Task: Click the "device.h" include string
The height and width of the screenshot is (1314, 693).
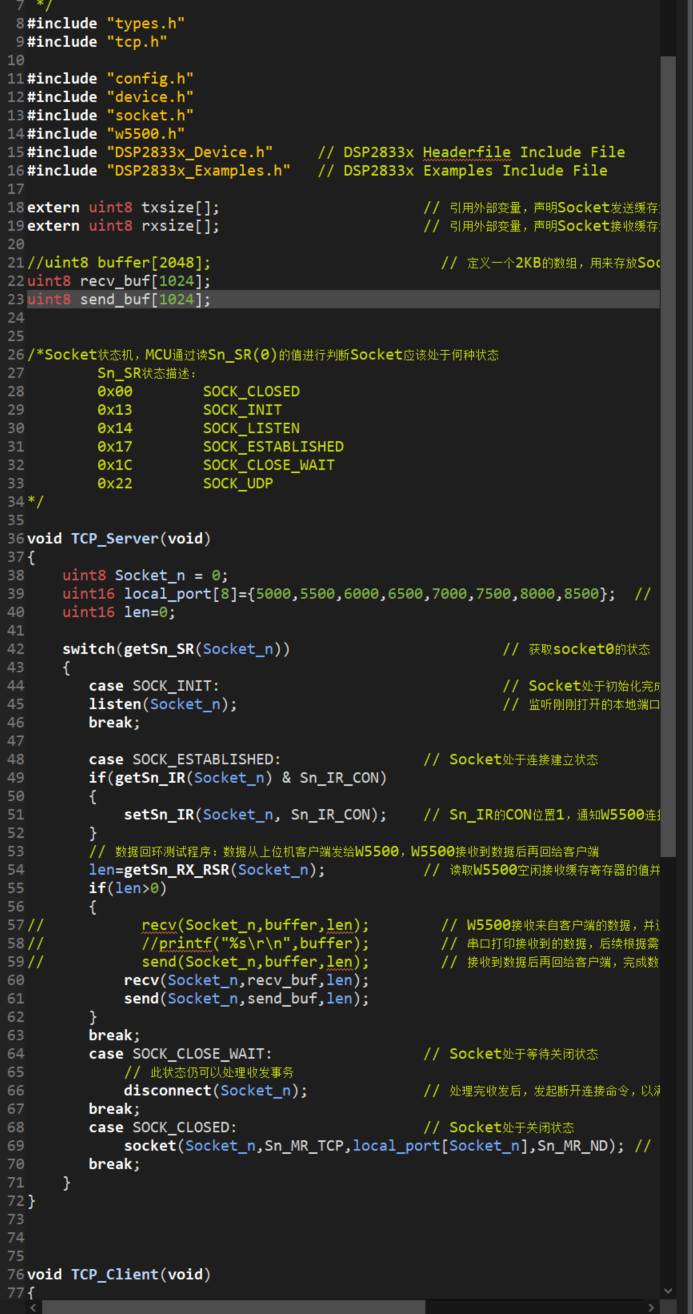Action: pos(150,97)
